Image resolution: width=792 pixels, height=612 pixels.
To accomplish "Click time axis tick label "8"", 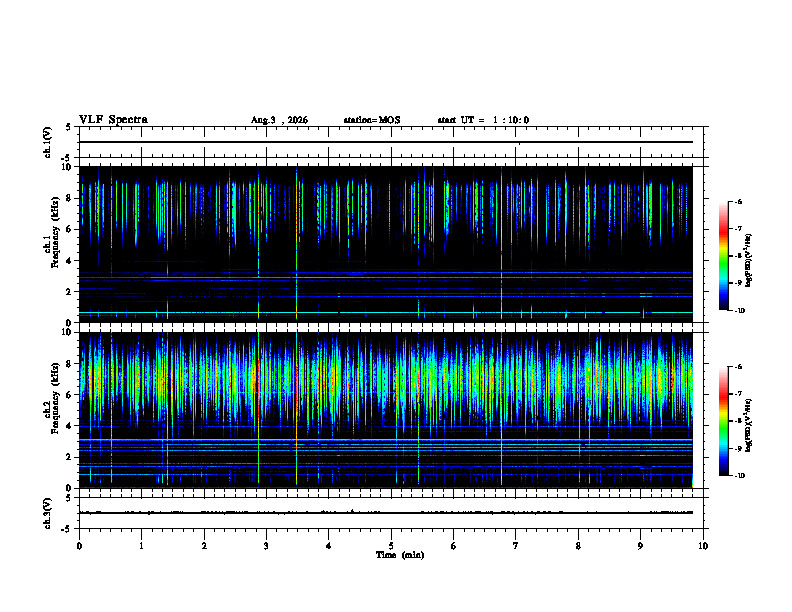I will 578,546.
